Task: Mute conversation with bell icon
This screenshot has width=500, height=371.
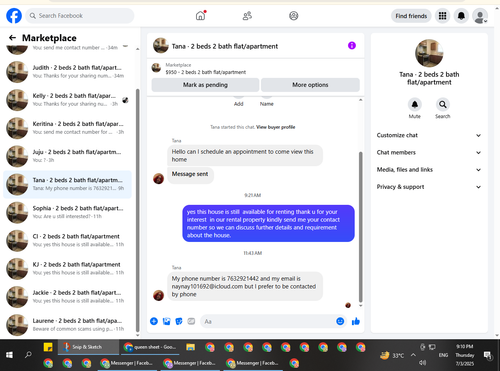Action: [415, 105]
